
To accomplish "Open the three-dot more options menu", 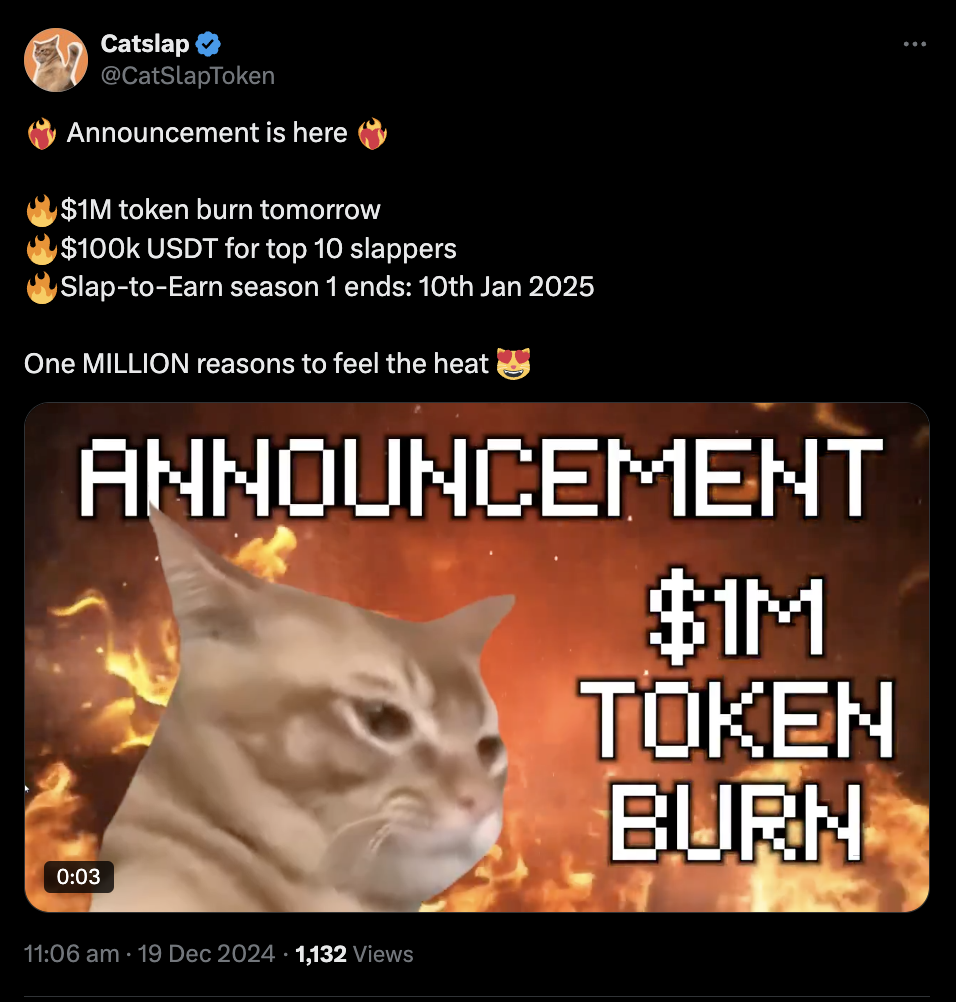I will click(914, 44).
